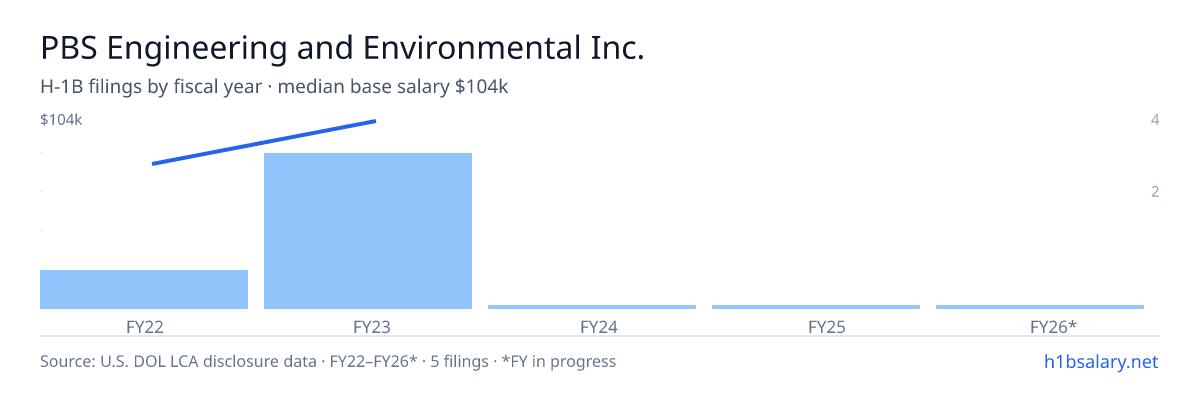Image resolution: width=1200 pixels, height=400 pixels.
Task: Select the thin FY24 bar
Action: (x=592, y=307)
